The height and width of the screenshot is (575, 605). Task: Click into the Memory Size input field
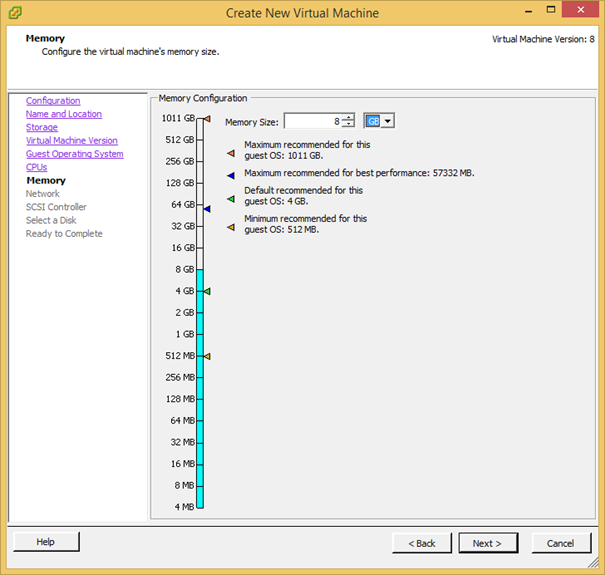[313, 121]
